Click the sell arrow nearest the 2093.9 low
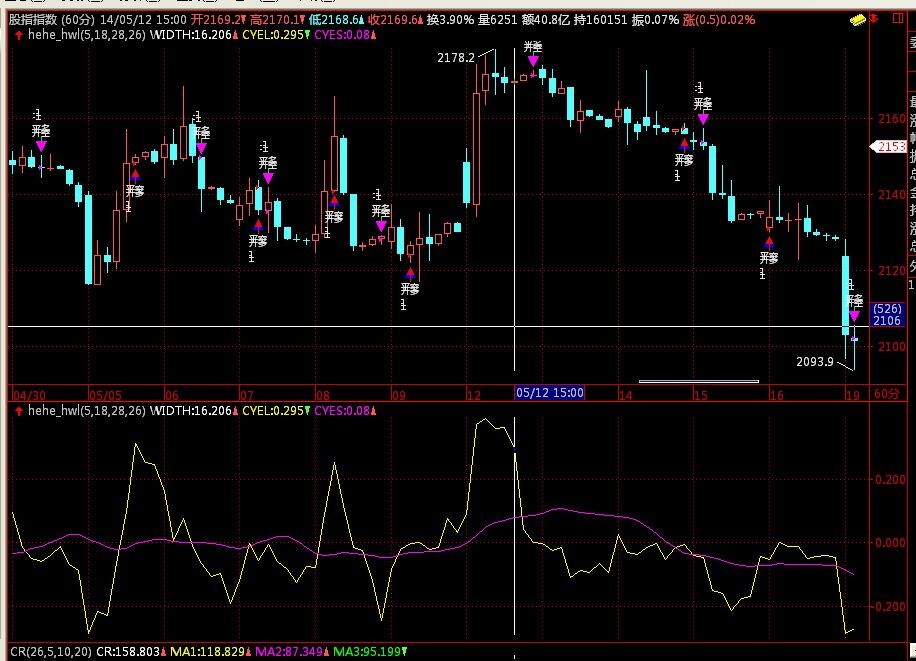Screen dimensions: 916x661 pos(854,316)
